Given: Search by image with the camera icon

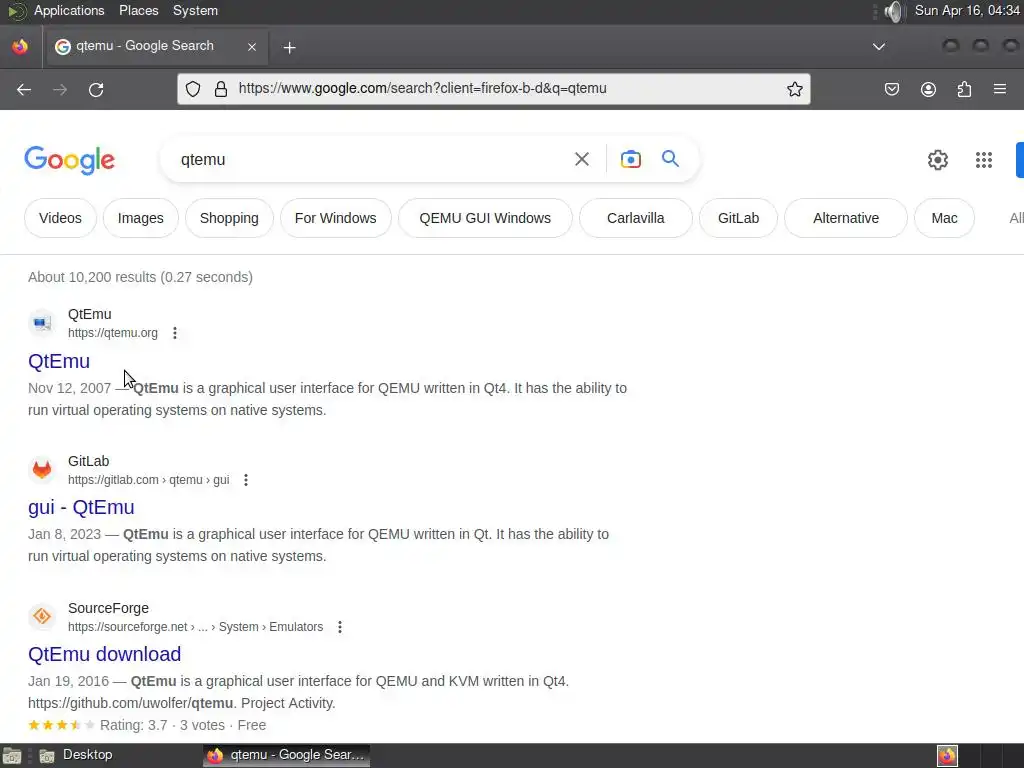Looking at the screenshot, I should click(630, 159).
